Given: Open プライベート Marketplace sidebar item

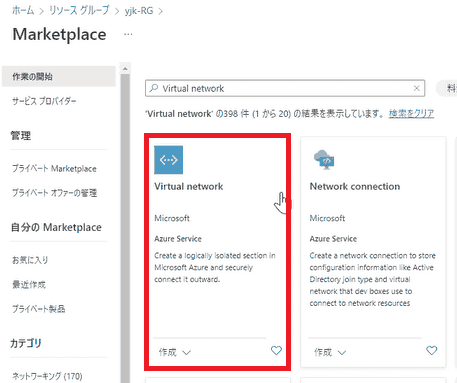Looking at the screenshot, I should click(x=54, y=169).
